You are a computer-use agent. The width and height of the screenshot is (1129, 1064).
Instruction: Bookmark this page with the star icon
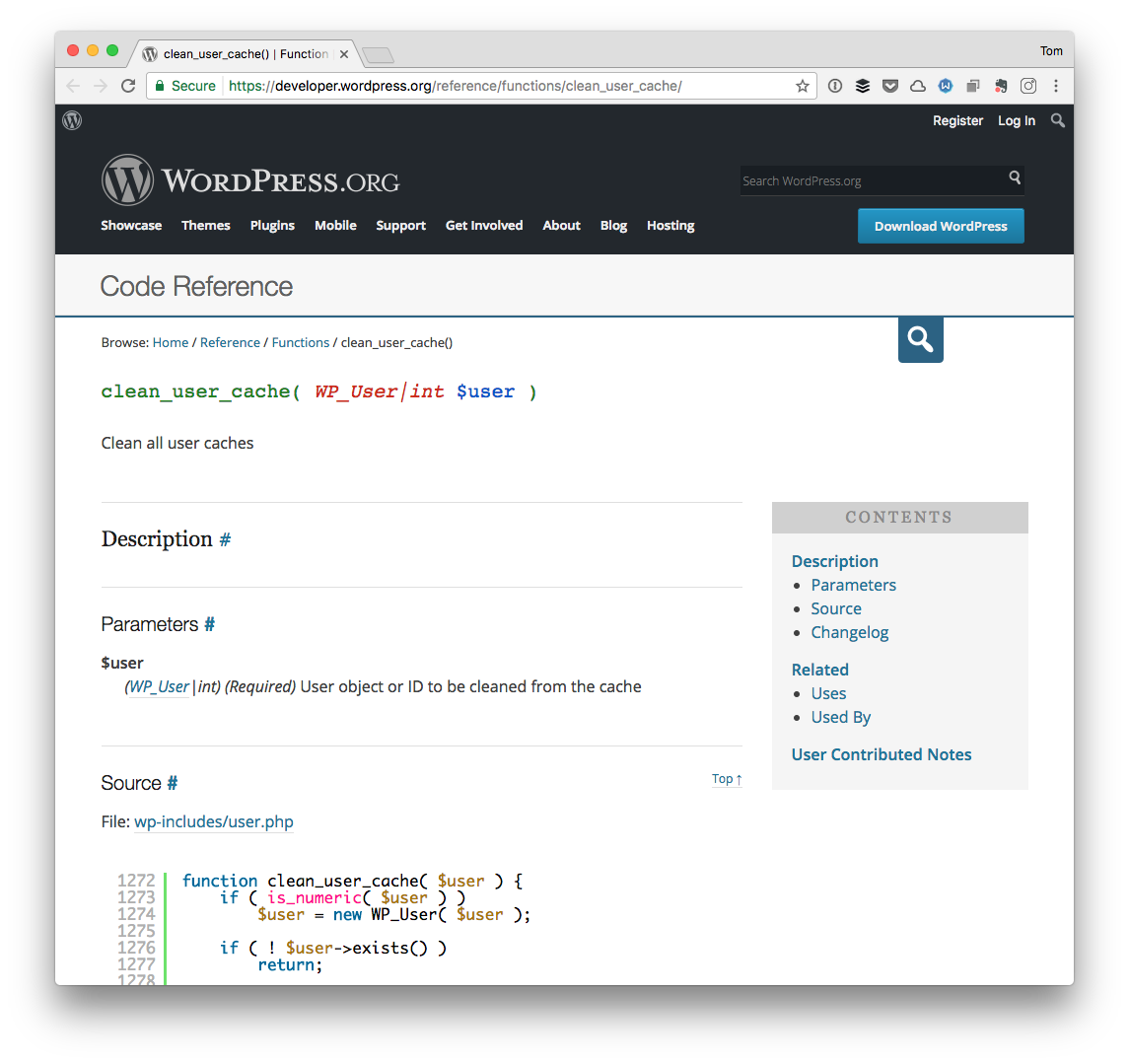(802, 86)
